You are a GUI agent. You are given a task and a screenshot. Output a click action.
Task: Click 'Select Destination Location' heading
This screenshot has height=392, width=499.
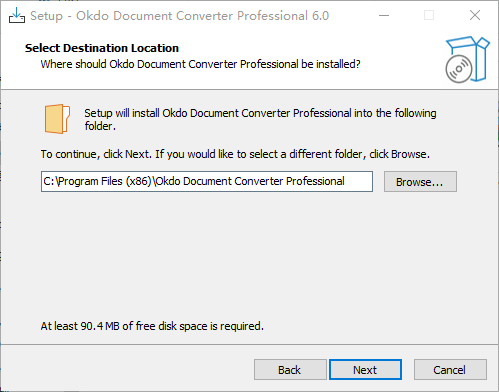point(102,48)
